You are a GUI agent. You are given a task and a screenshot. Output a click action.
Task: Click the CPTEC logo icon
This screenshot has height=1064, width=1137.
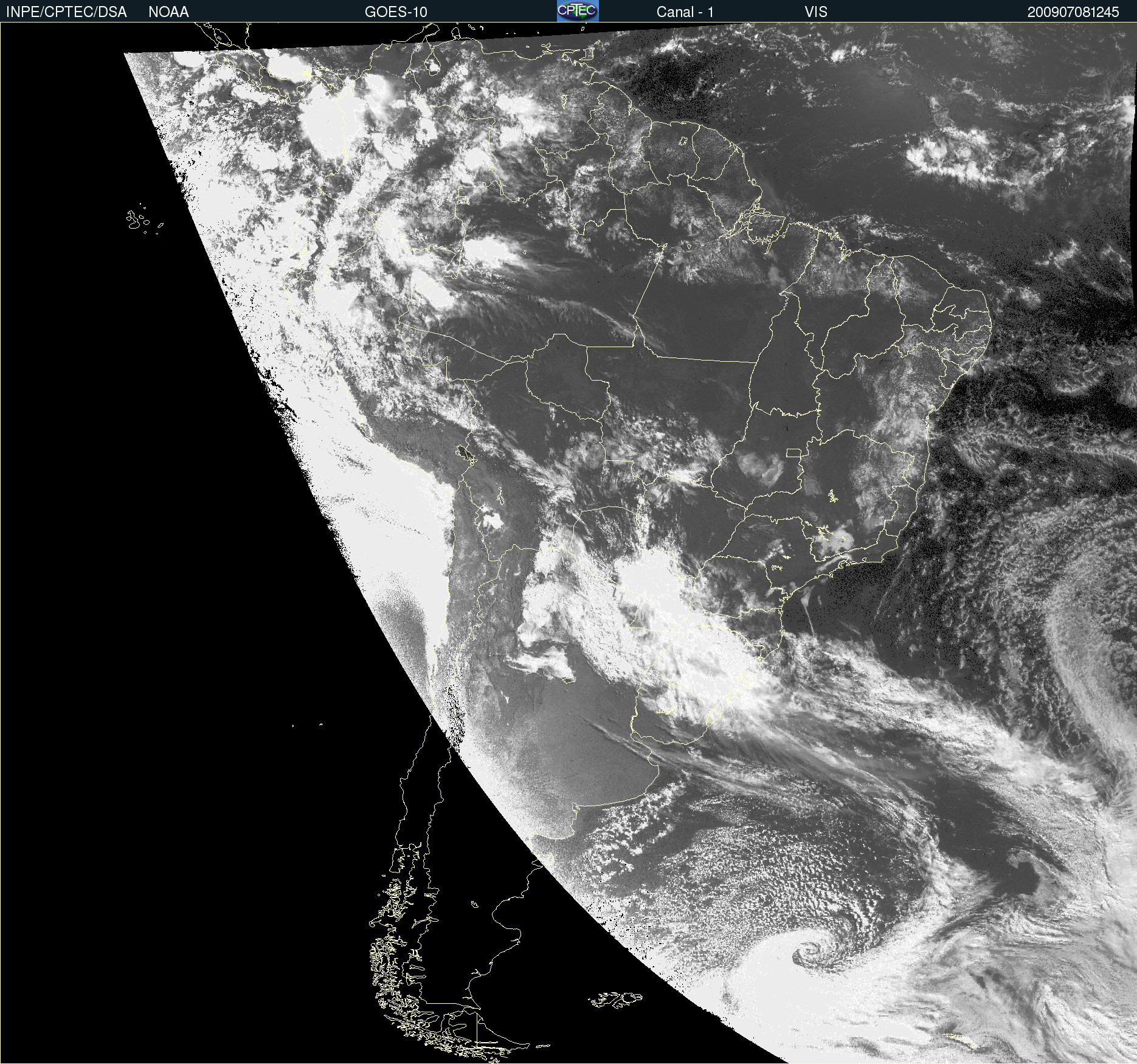click(x=578, y=11)
